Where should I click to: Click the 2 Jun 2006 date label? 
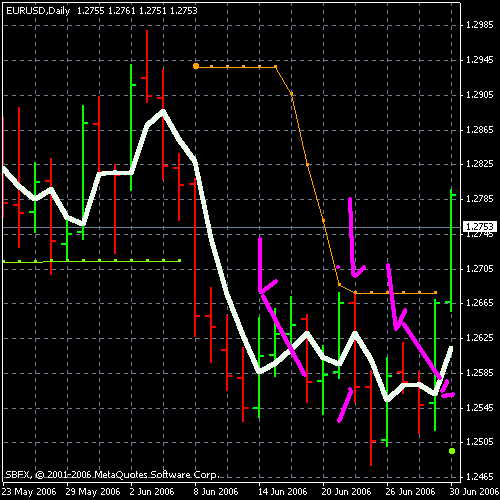[152, 491]
